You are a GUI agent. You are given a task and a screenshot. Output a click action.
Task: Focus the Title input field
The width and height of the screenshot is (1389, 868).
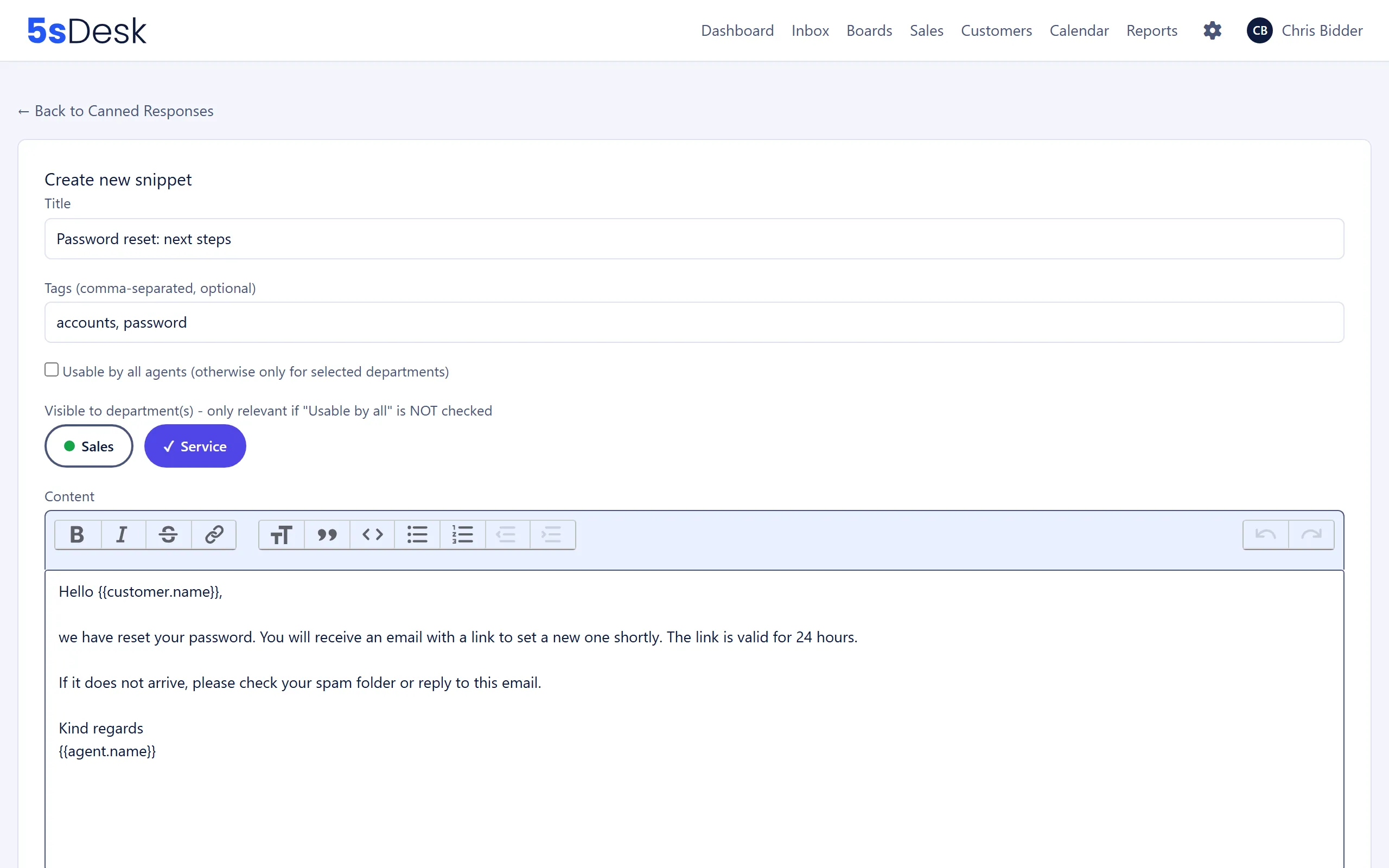[694, 239]
